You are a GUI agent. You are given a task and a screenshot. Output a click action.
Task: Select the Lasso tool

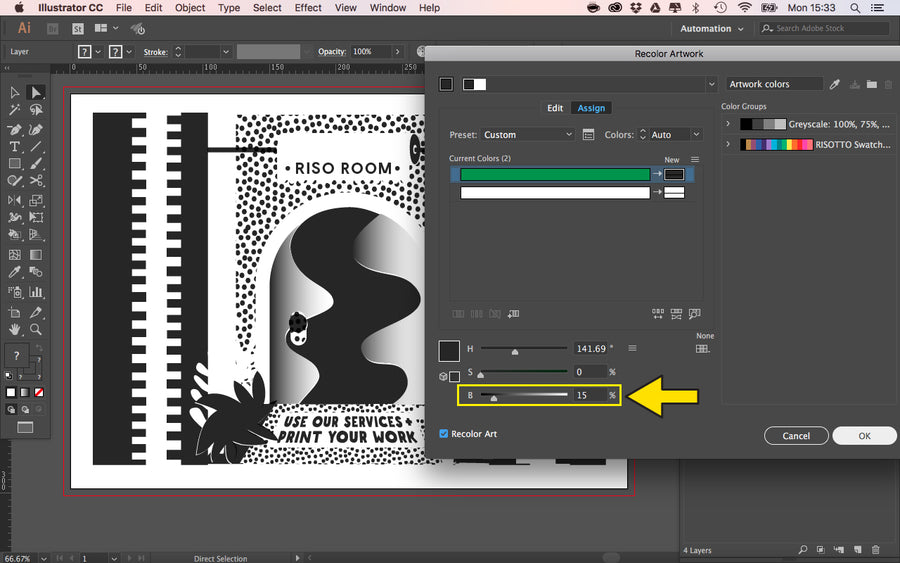(x=36, y=110)
